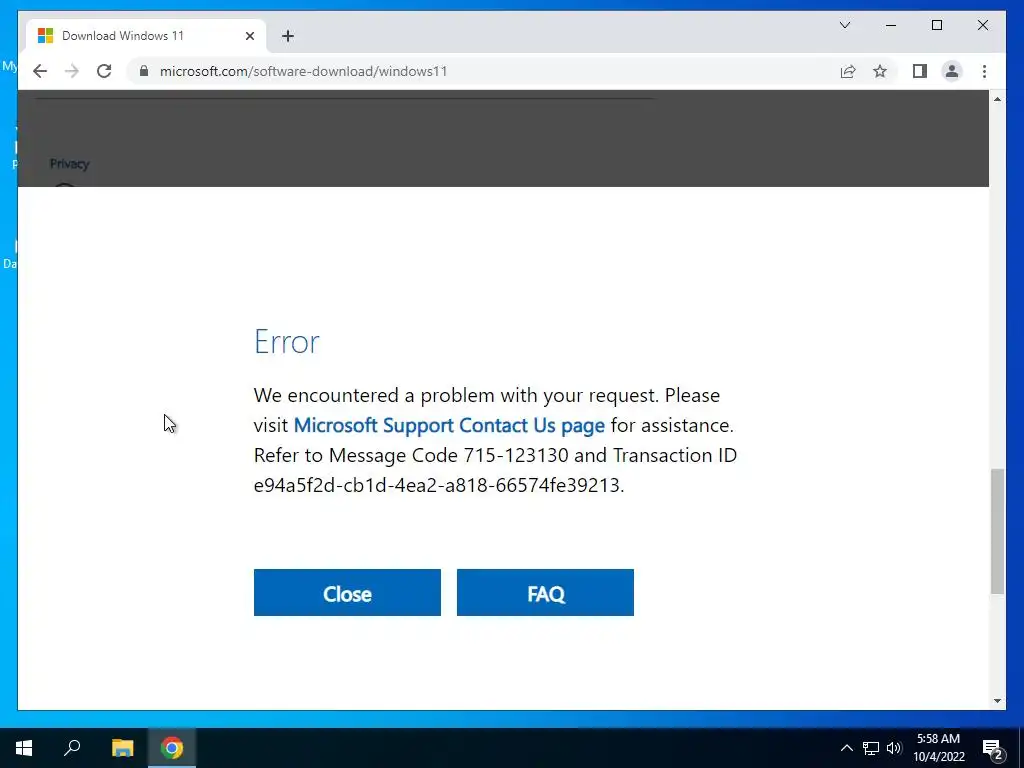Select the Download Windows 11 tab

[x=146, y=36]
